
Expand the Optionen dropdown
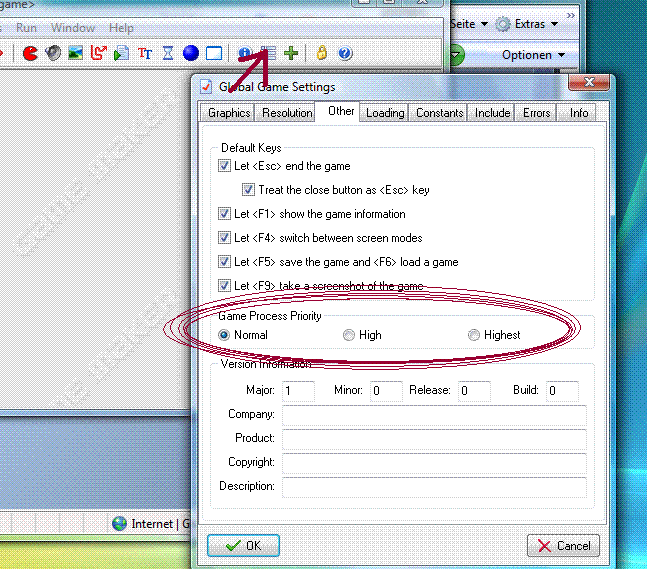[x=533, y=55]
